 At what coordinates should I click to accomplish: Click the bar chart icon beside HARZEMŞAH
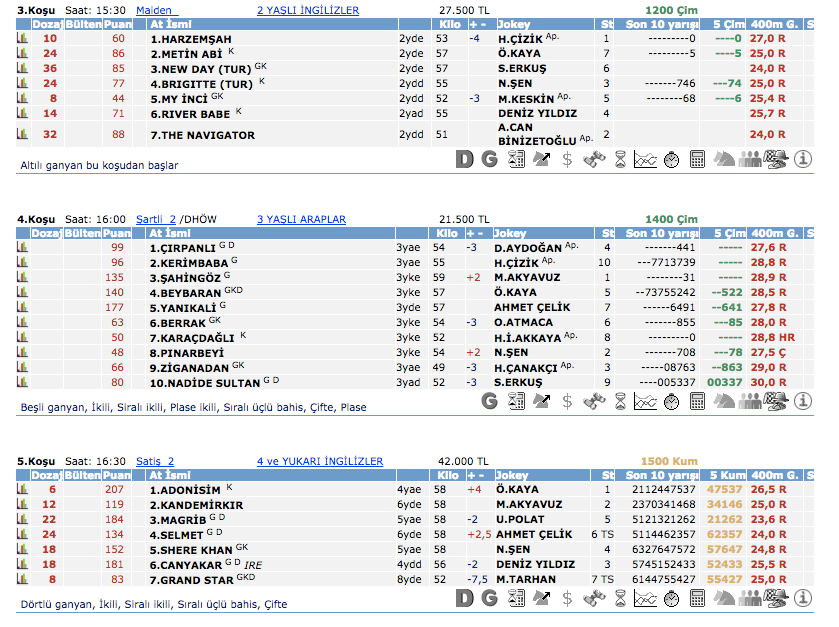[x=23, y=39]
